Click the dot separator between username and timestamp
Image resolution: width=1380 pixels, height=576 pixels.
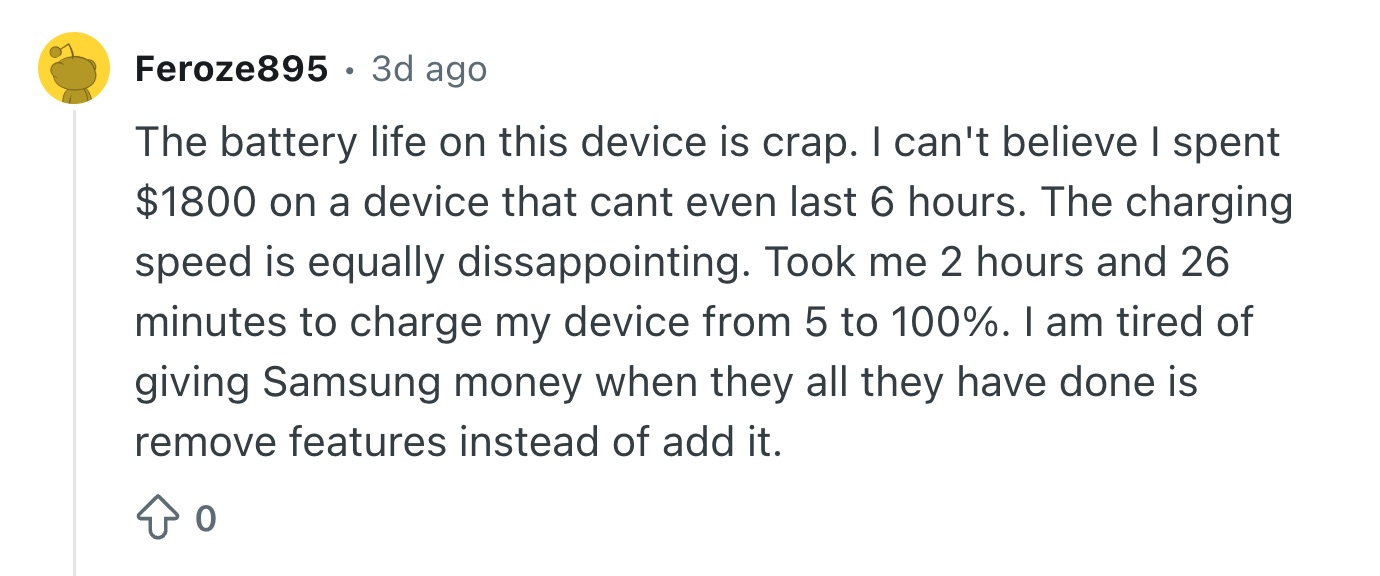pos(349,70)
